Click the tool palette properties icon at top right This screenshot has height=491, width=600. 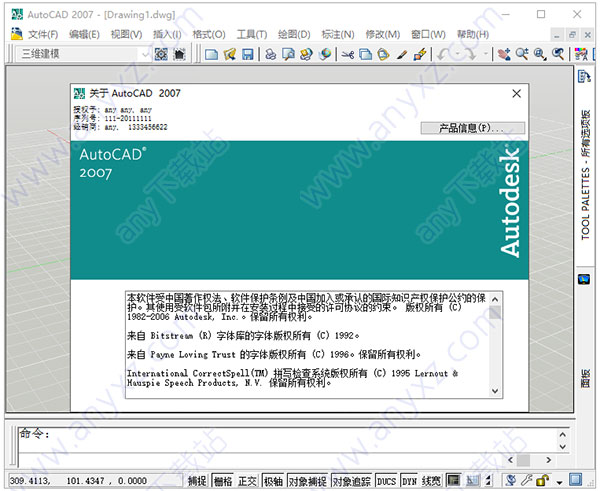[x=584, y=76]
